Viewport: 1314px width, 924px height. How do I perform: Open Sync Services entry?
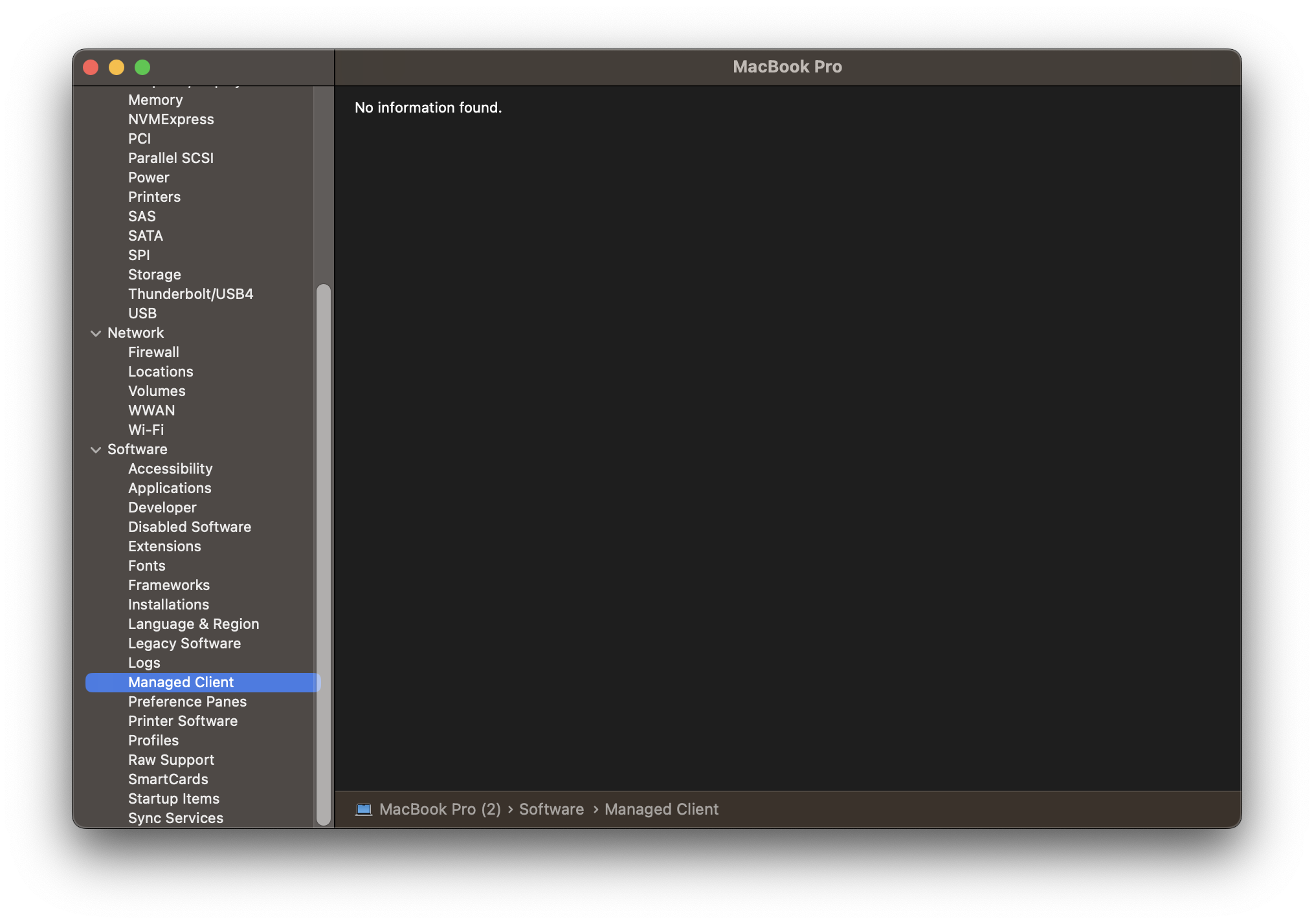[175, 819]
